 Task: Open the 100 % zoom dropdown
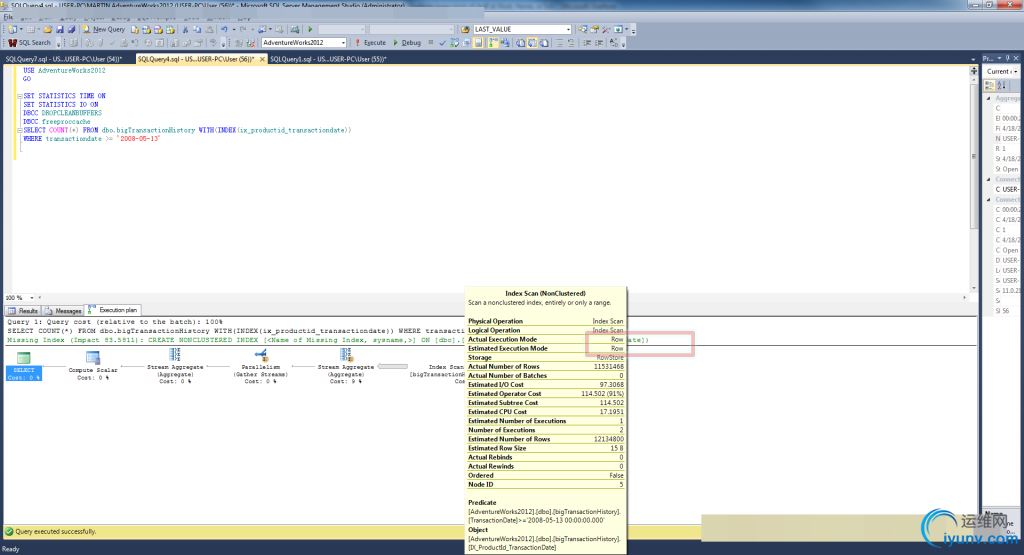[31, 298]
